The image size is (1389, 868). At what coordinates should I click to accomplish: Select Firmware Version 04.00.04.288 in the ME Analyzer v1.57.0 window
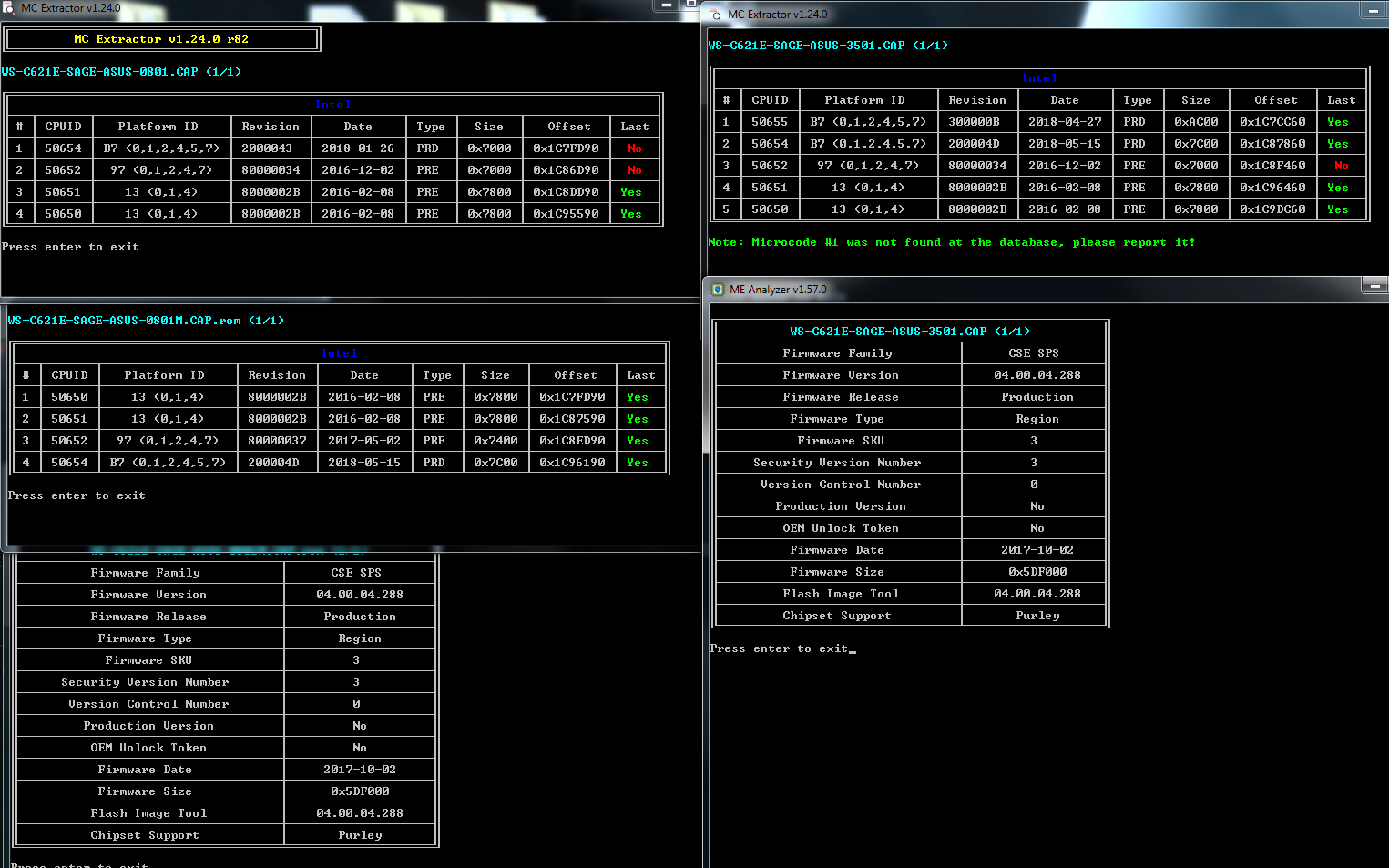tap(1037, 375)
